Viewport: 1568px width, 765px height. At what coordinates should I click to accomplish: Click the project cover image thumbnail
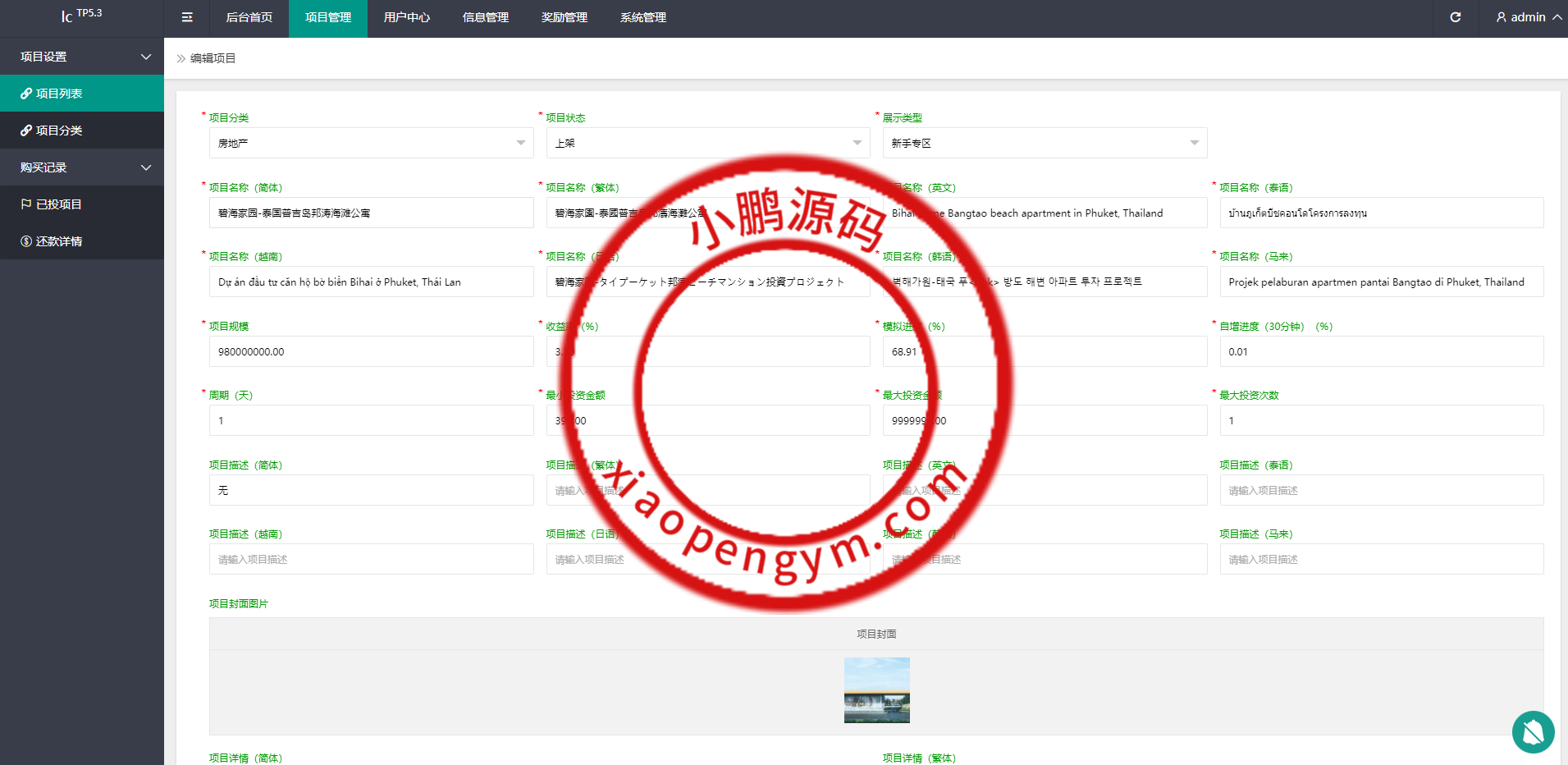[x=876, y=690]
